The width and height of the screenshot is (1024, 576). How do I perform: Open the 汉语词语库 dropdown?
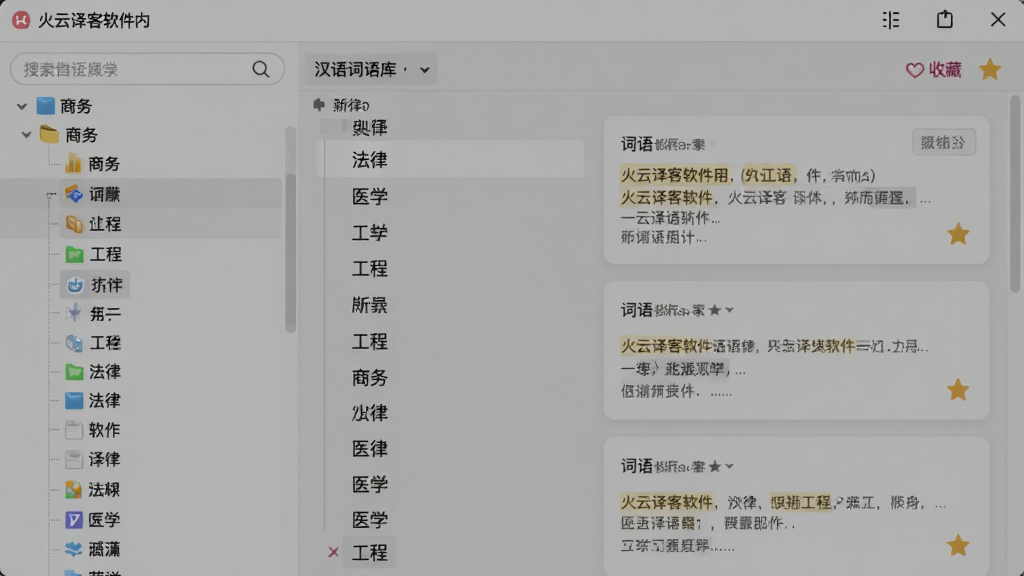(370, 69)
